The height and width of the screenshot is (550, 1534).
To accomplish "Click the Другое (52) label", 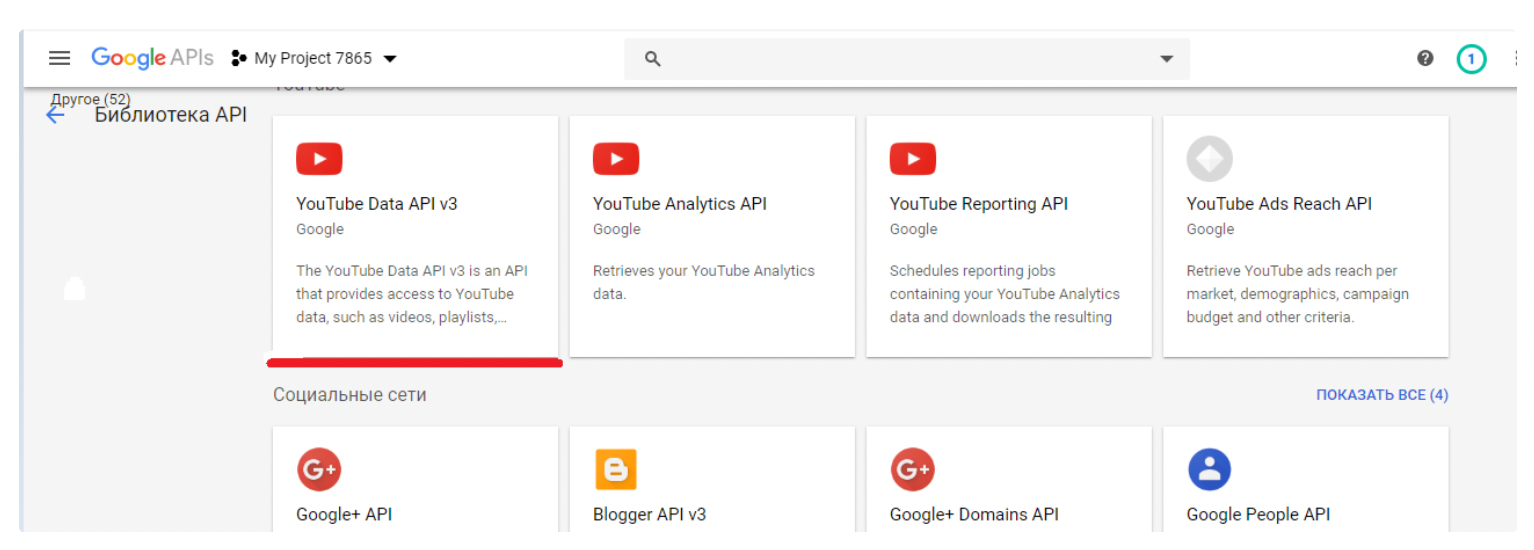I will click(90, 99).
